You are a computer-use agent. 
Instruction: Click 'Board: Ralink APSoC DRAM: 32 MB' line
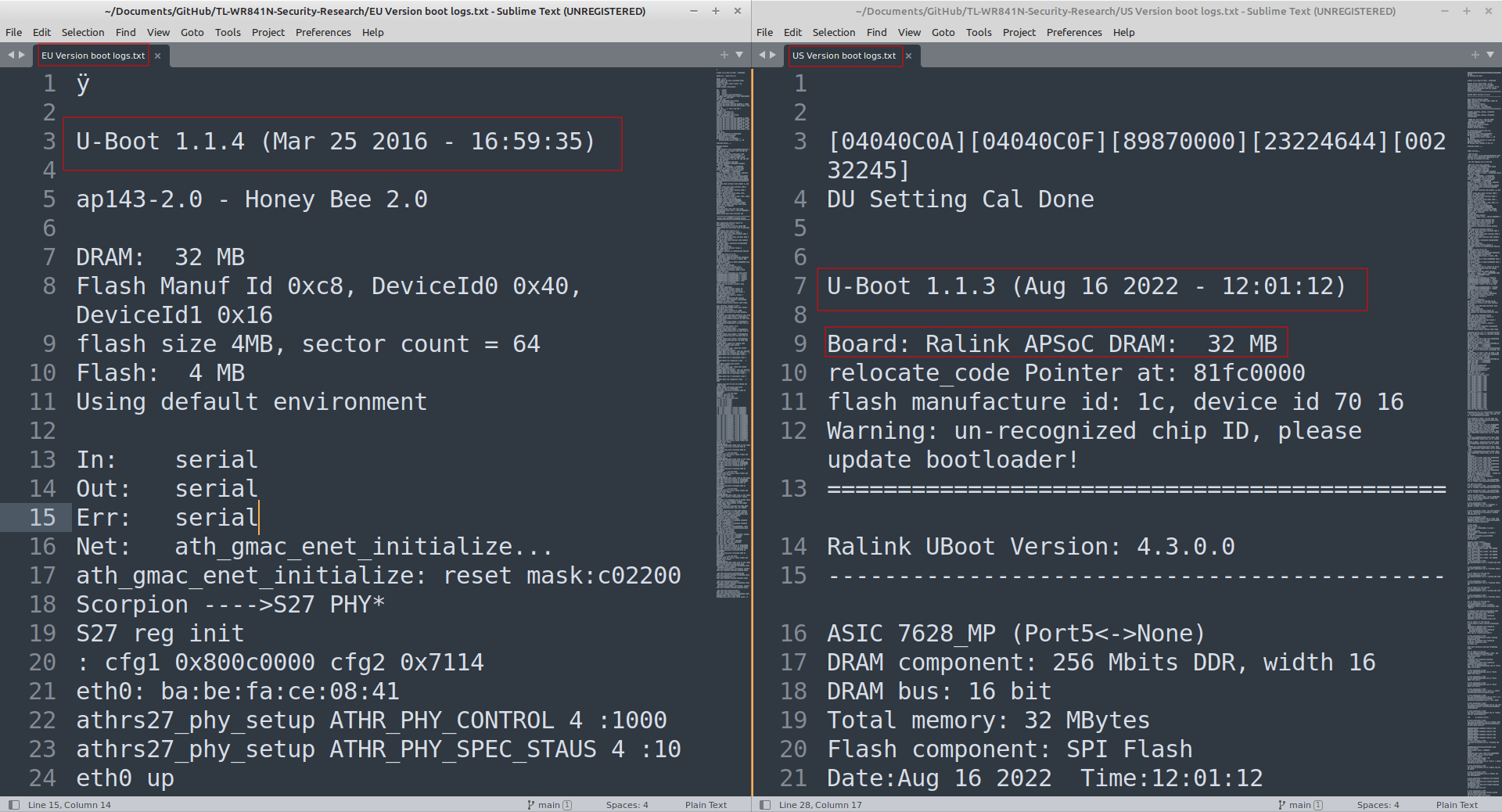point(1052,344)
